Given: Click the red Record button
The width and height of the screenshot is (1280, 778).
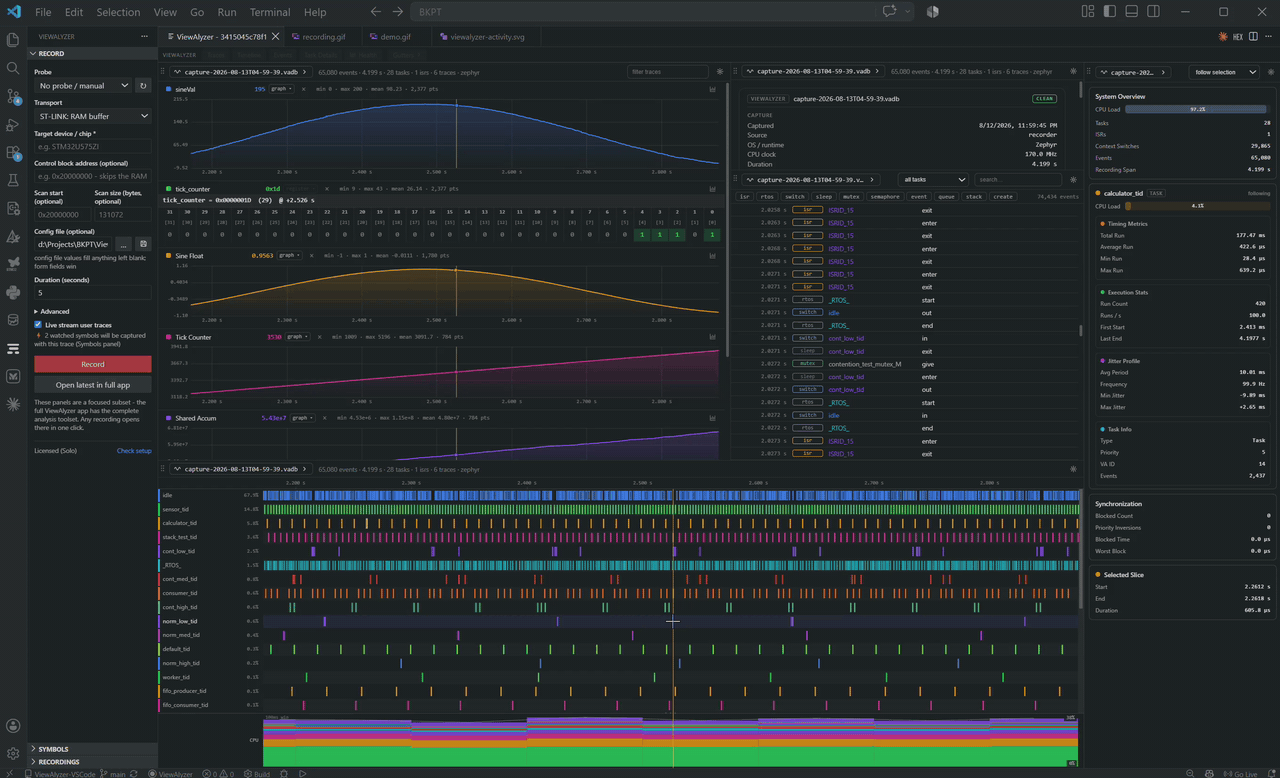Looking at the screenshot, I should 93,365.
